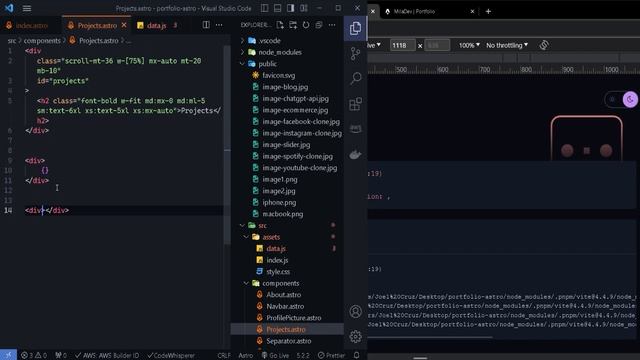This screenshot has height=360, width=640.
Task: Open macbook.png in the Explorer
Action: pos(282,214)
